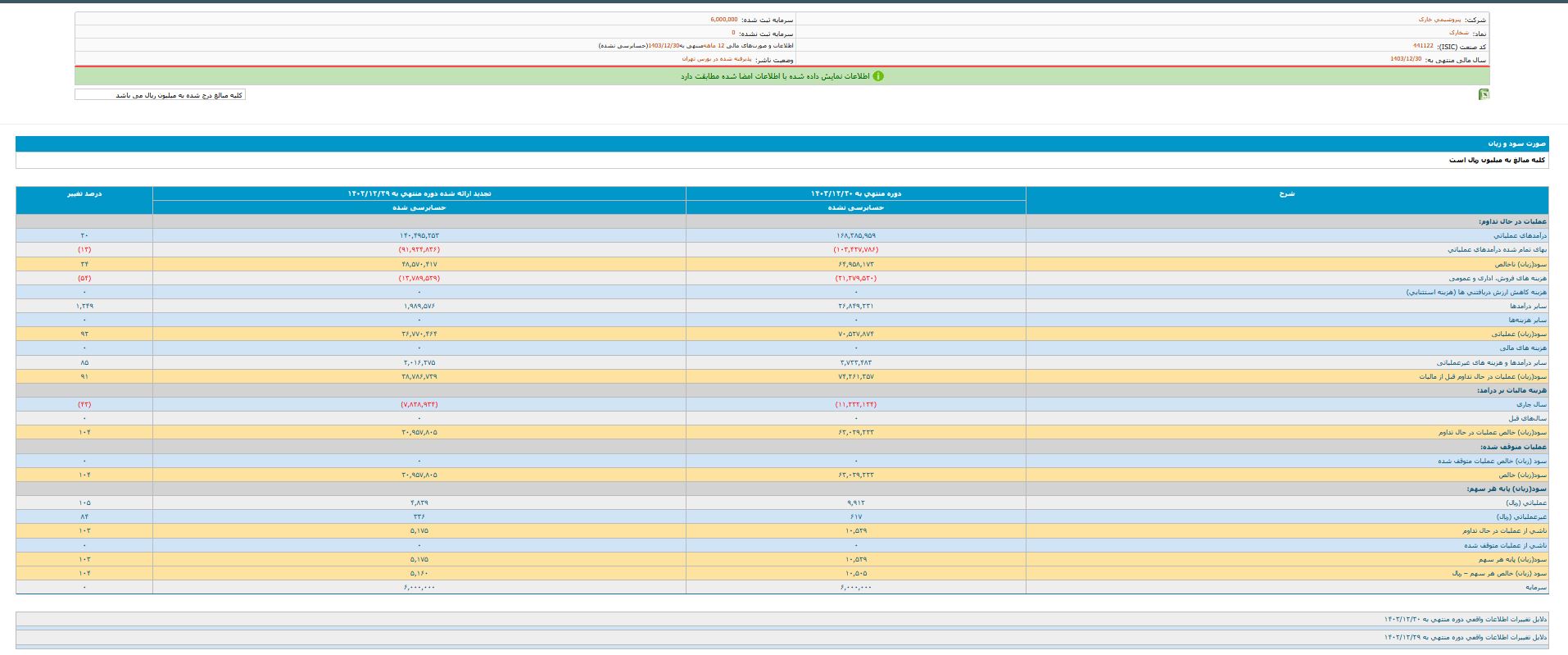Click the حسابرسی شده sub-header in the table

pyautogui.click(x=419, y=207)
